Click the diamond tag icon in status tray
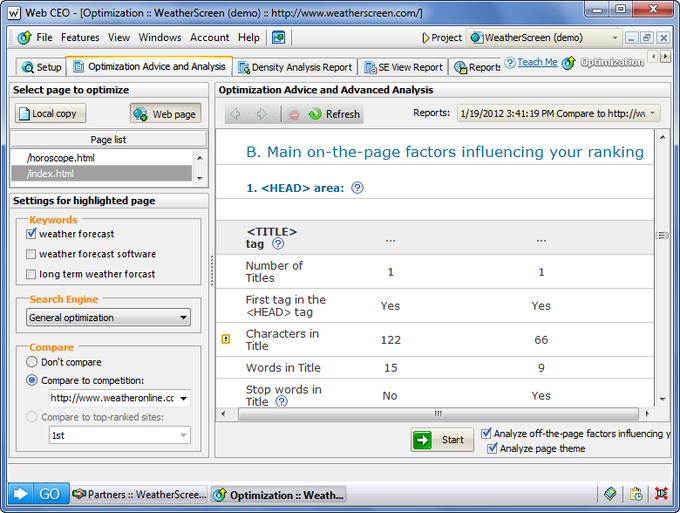Viewport: 680px width, 513px height. (x=610, y=493)
